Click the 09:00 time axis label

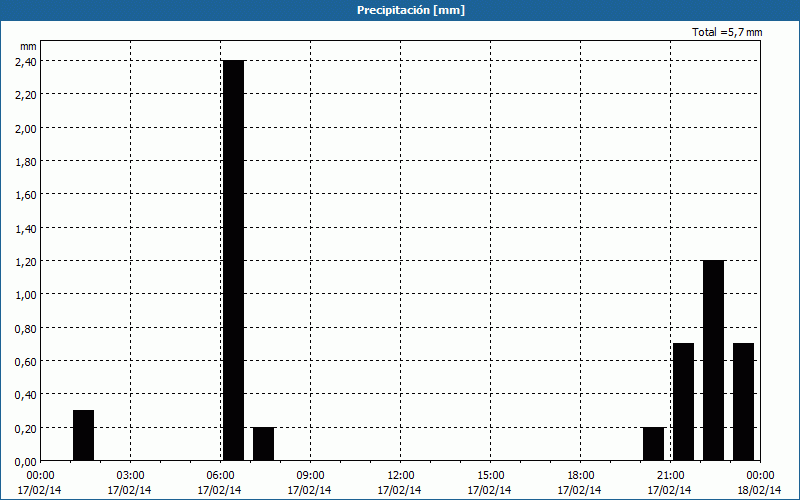(x=310, y=476)
